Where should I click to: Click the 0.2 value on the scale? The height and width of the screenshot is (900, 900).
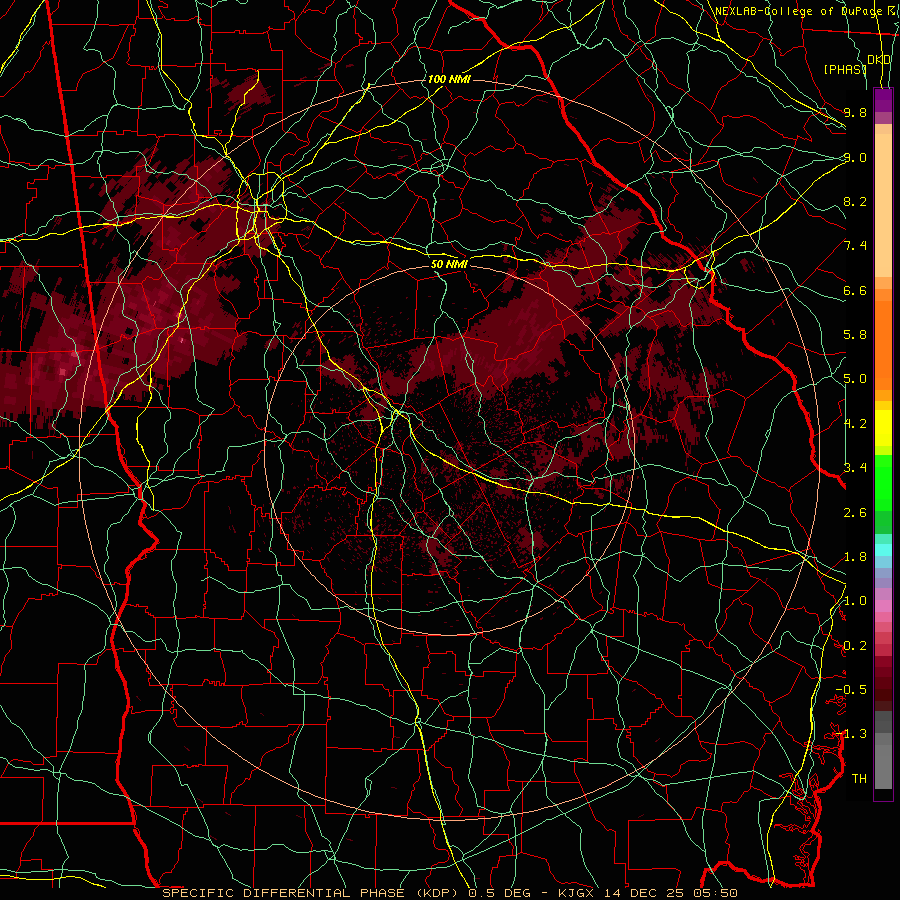pos(855,646)
